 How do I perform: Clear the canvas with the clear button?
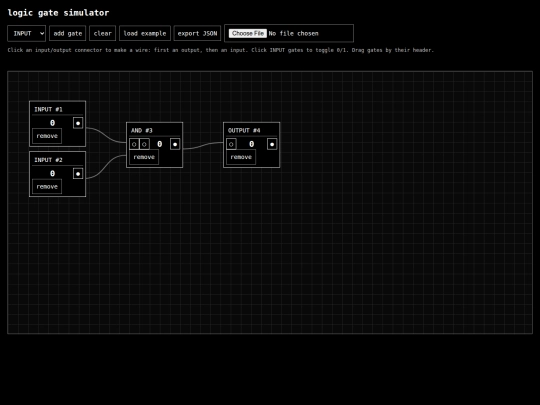click(x=103, y=33)
